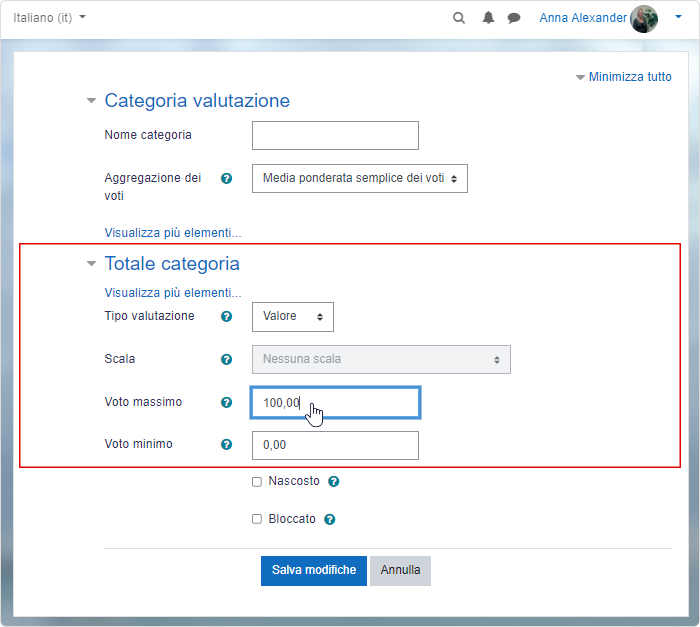Screen dimensions: 700x627
Task: Click into the Nome categoria field
Action: [335, 135]
